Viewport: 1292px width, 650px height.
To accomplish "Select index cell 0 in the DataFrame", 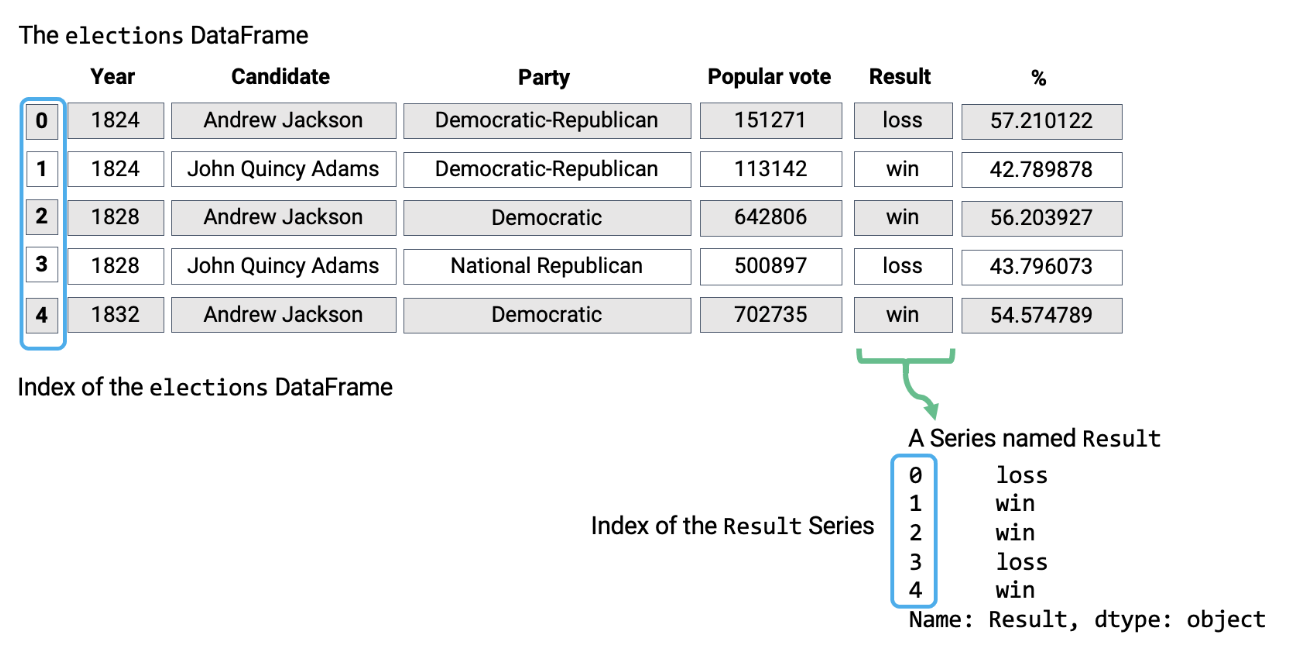I will tap(42, 121).
